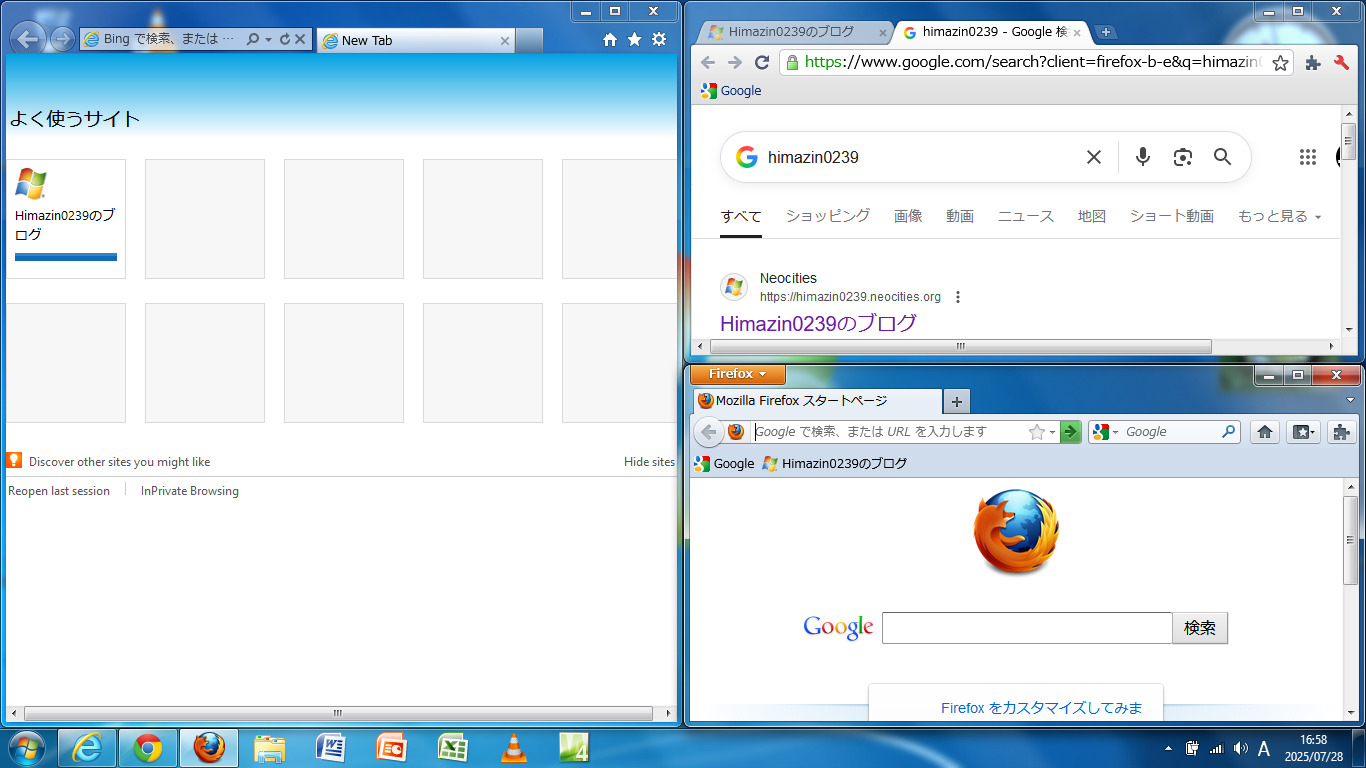Click Firefox home button

[x=1265, y=432]
